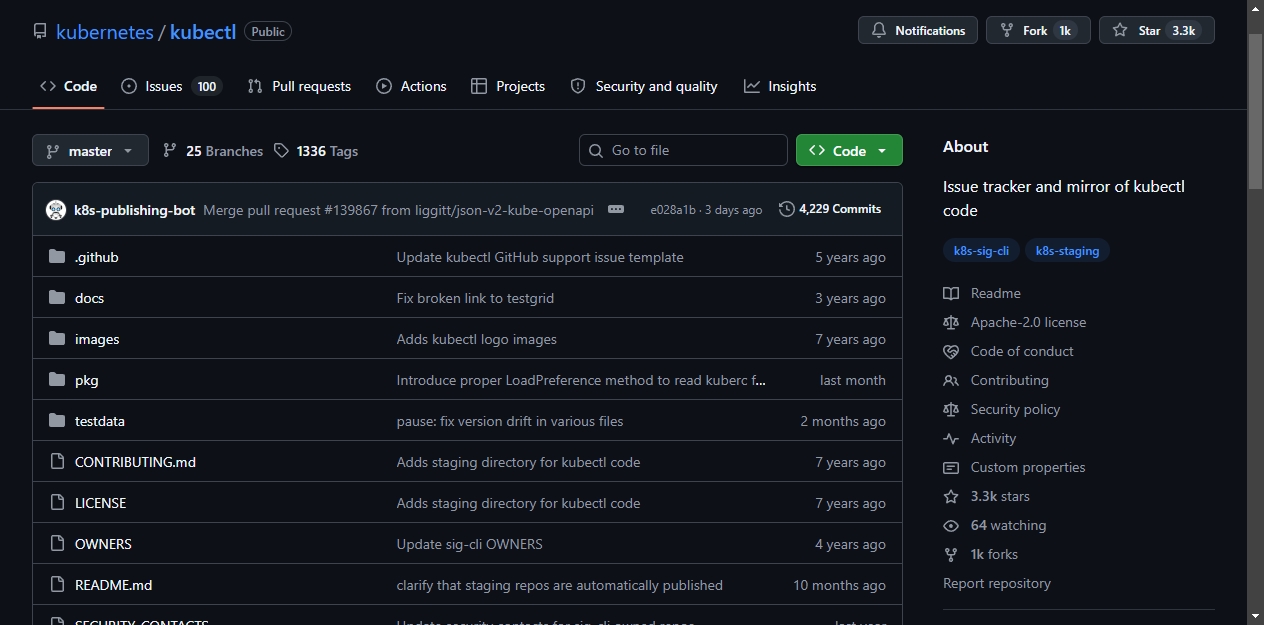The height and width of the screenshot is (625, 1264).
Task: Open commit 'Update sig-cli OWNERS'
Action: 470,544
